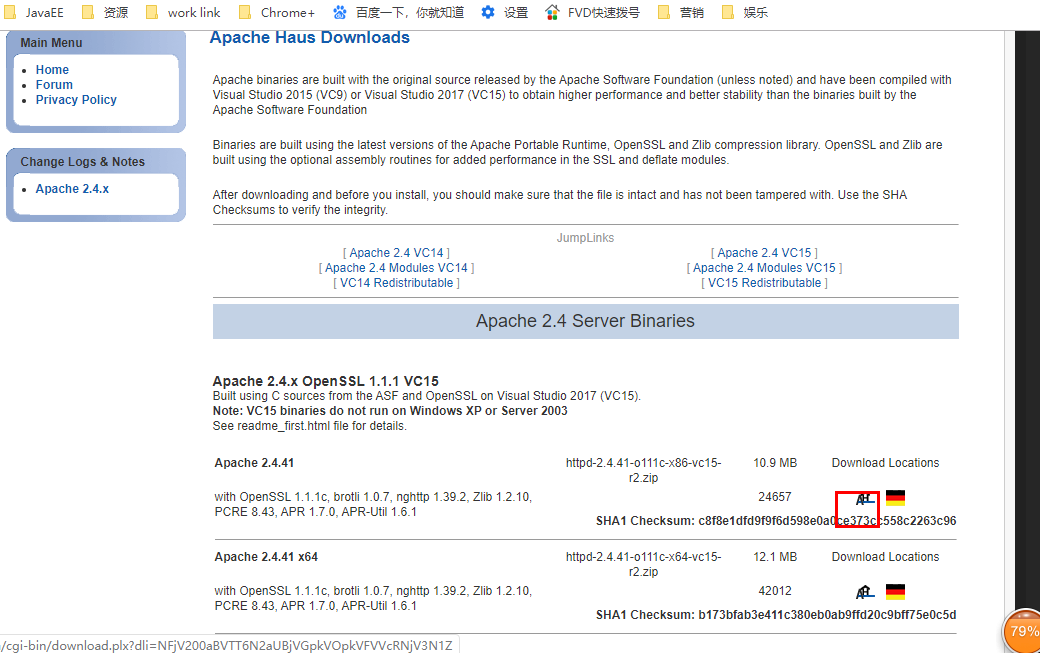1040x653 pixels.
Task: Jump to VC14 Redistributable link
Action: [x=397, y=283]
